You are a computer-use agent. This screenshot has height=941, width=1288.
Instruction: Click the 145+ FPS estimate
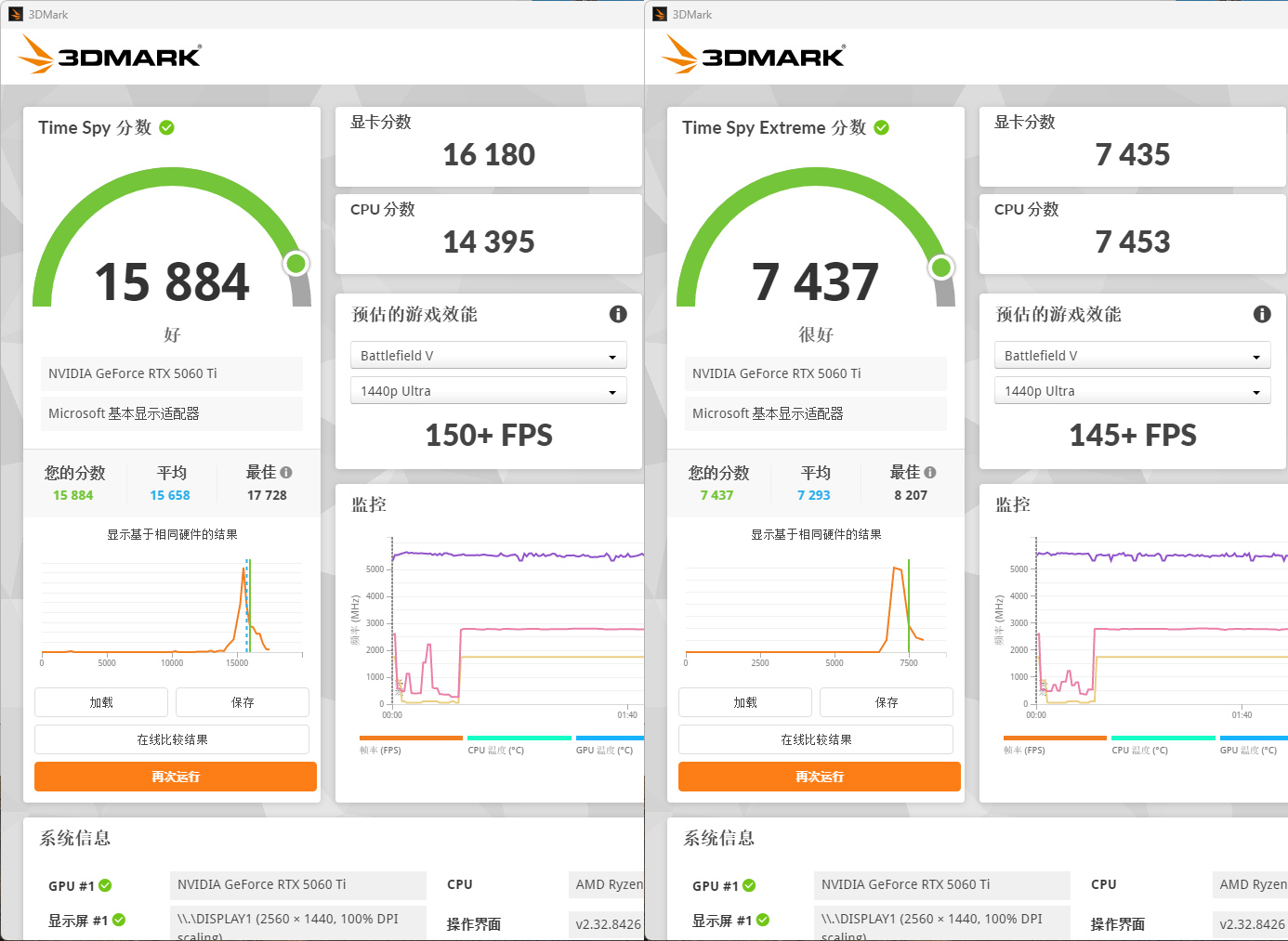point(1133,435)
